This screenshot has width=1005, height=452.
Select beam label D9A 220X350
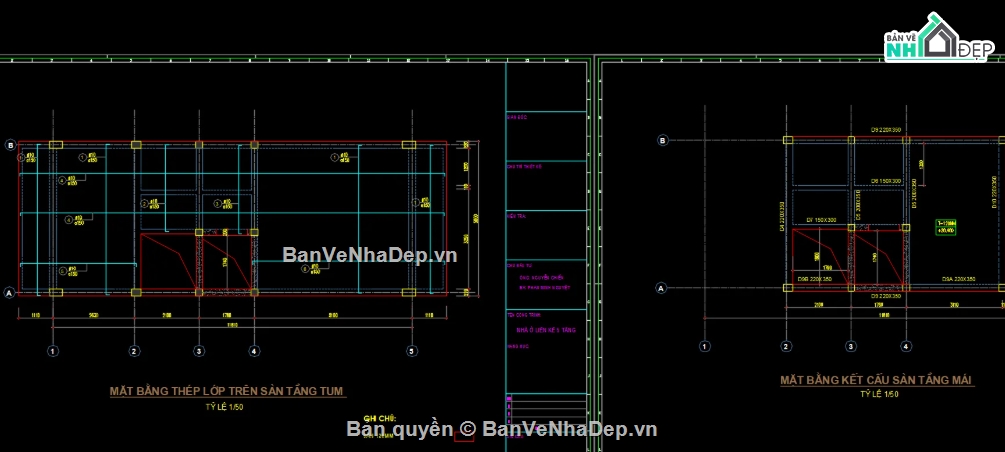[958, 280]
